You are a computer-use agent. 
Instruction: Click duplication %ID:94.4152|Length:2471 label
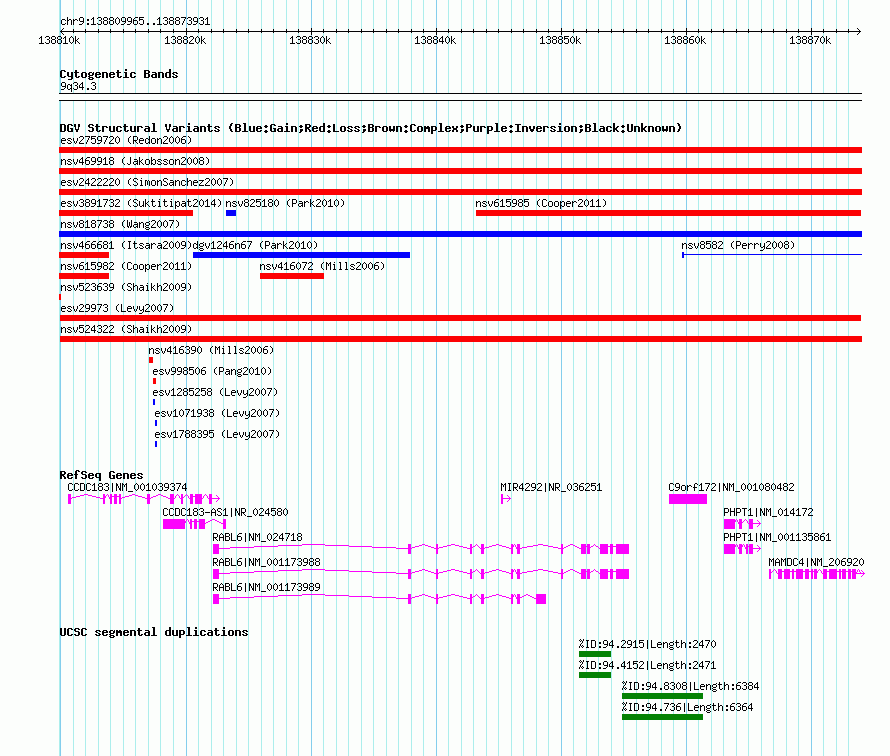648,665
